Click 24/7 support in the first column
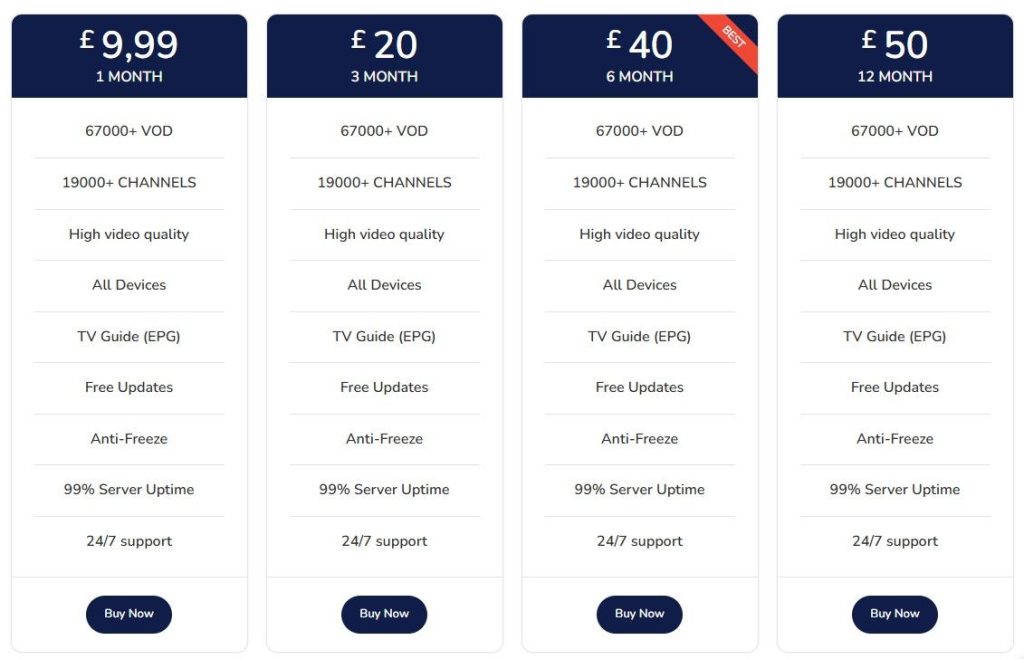Viewport: 1024px width, 659px height. [128, 540]
